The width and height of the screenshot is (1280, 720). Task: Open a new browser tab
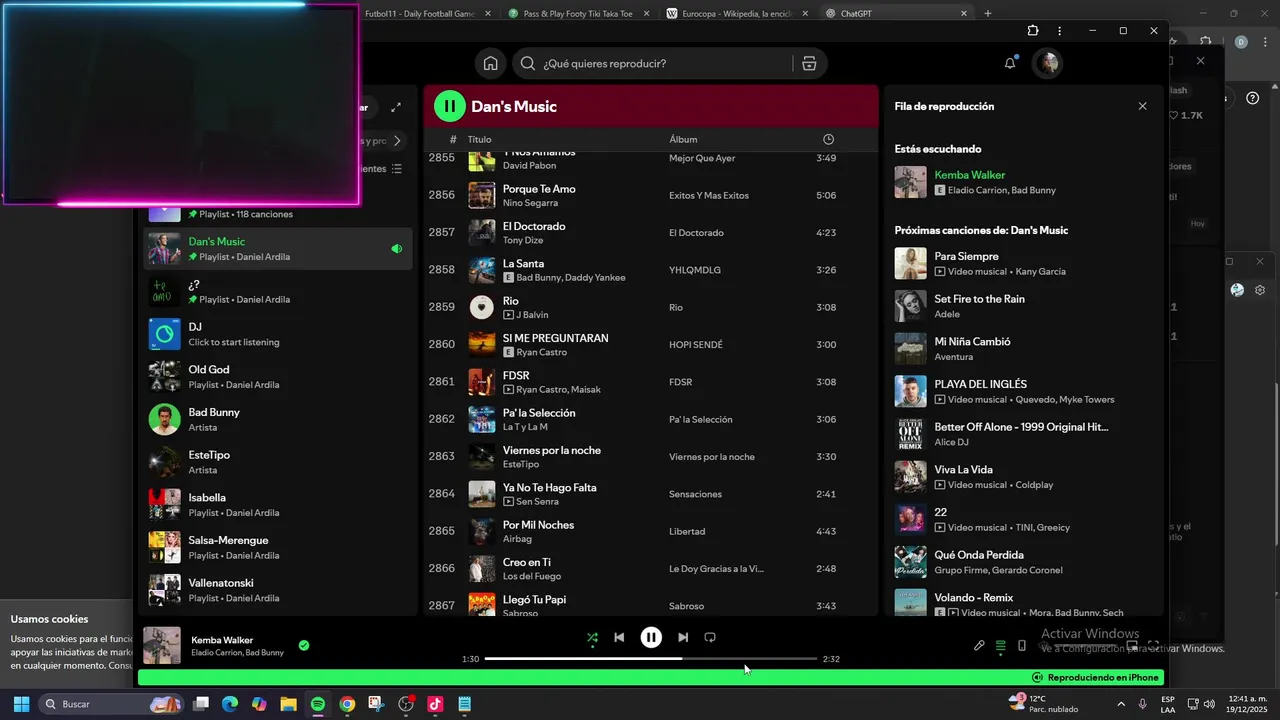pyautogui.click(x=988, y=13)
